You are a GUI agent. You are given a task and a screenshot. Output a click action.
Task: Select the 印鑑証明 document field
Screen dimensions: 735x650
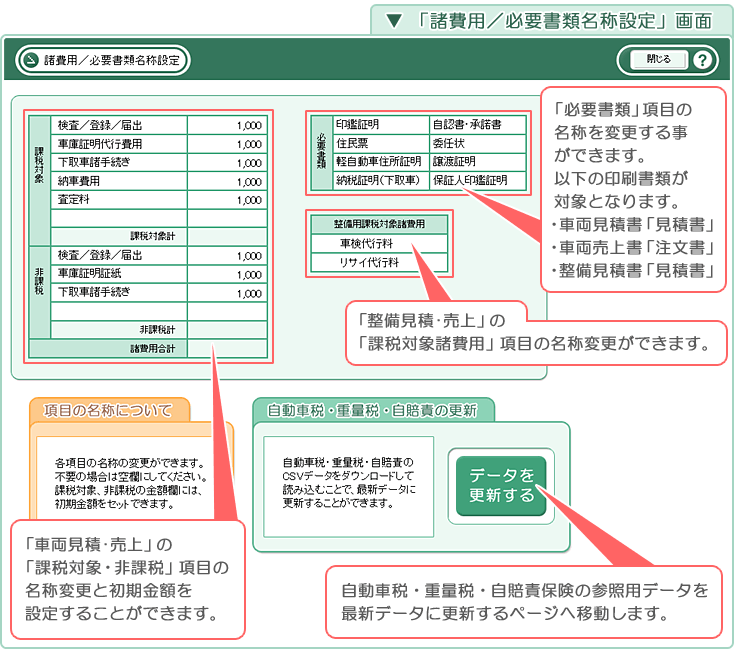381,125
